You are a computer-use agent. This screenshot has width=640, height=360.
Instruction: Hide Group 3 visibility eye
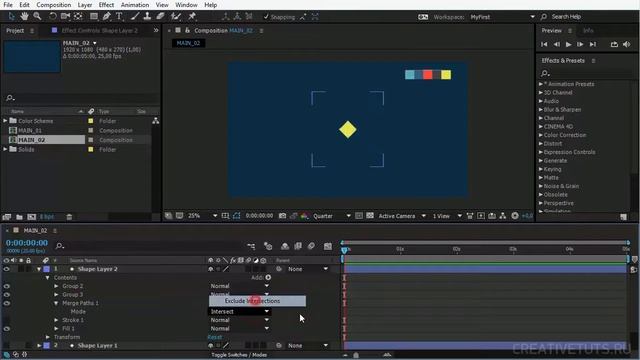pyautogui.click(x=7, y=295)
